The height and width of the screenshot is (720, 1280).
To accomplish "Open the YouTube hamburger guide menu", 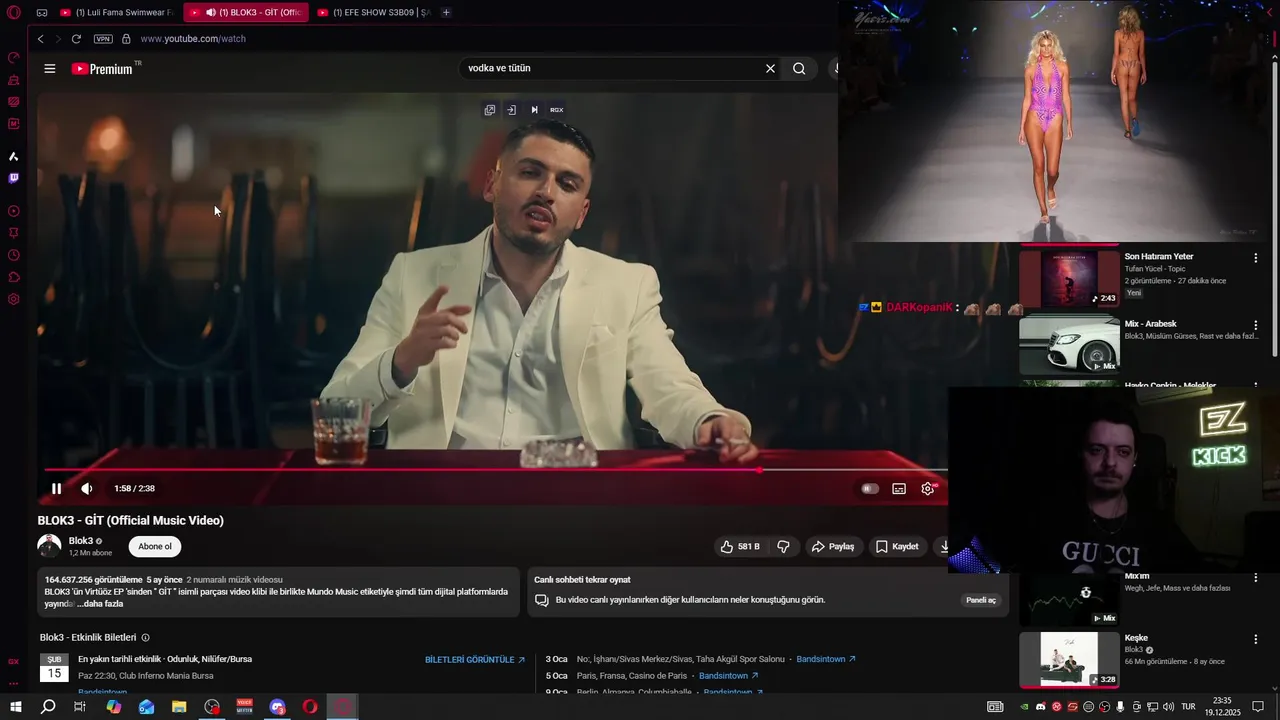I will click(49, 68).
